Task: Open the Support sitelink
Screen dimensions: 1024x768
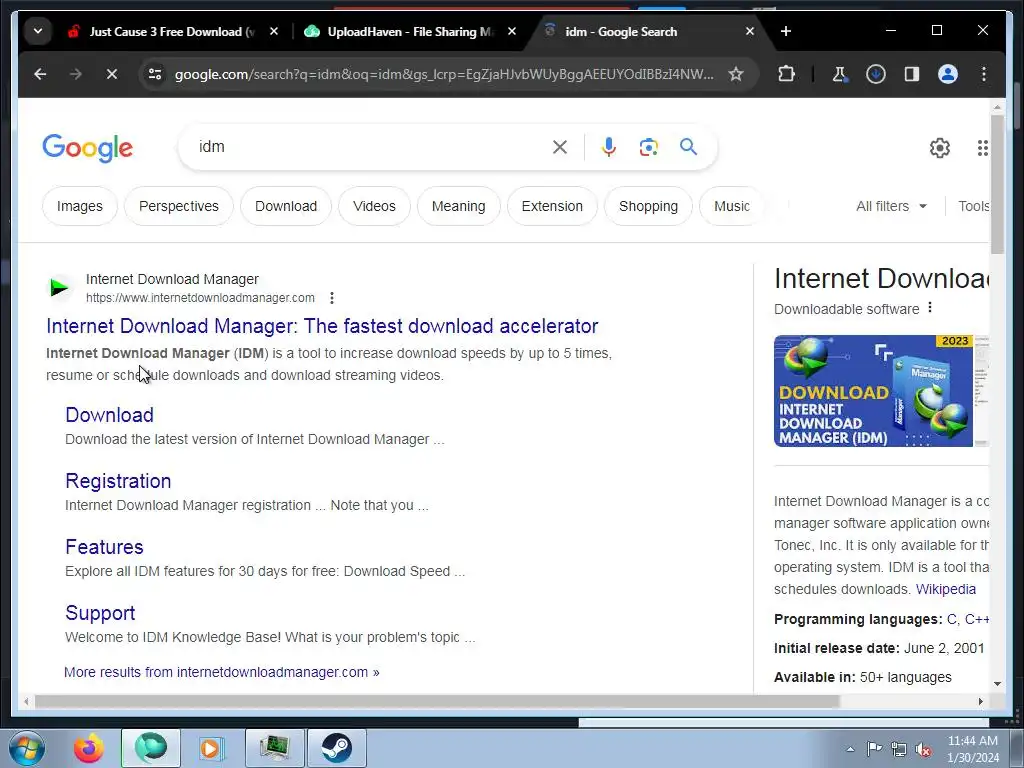Action: (x=100, y=613)
